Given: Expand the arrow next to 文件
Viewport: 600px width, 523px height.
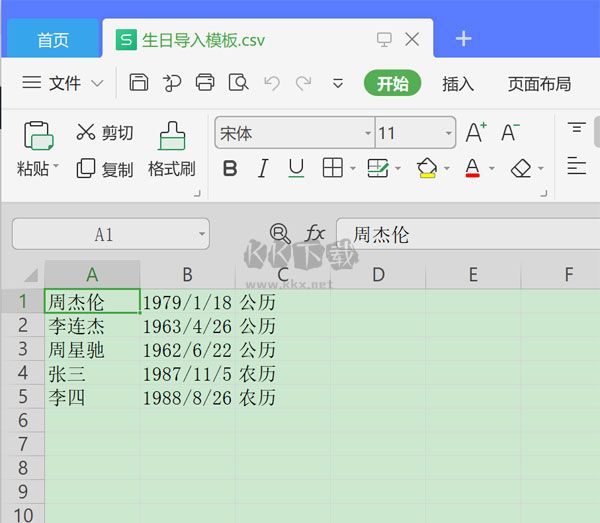Looking at the screenshot, I should [x=98, y=83].
